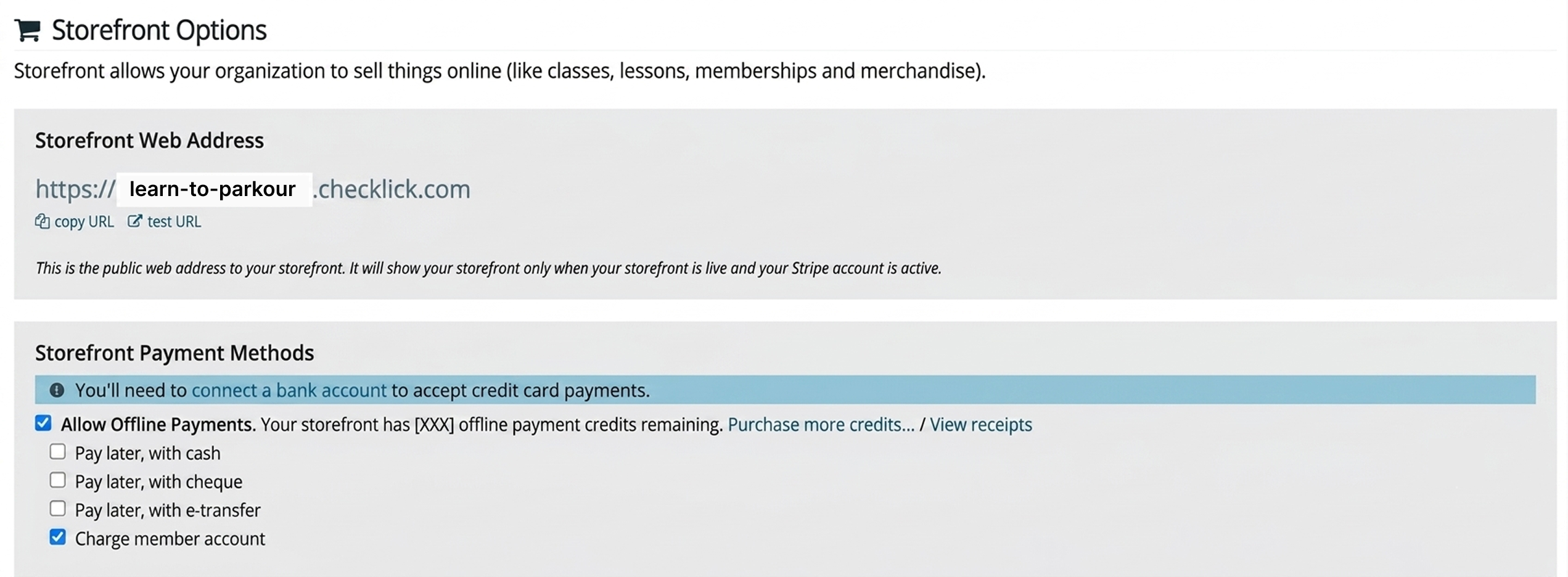Click the copy URL link text

click(84, 222)
